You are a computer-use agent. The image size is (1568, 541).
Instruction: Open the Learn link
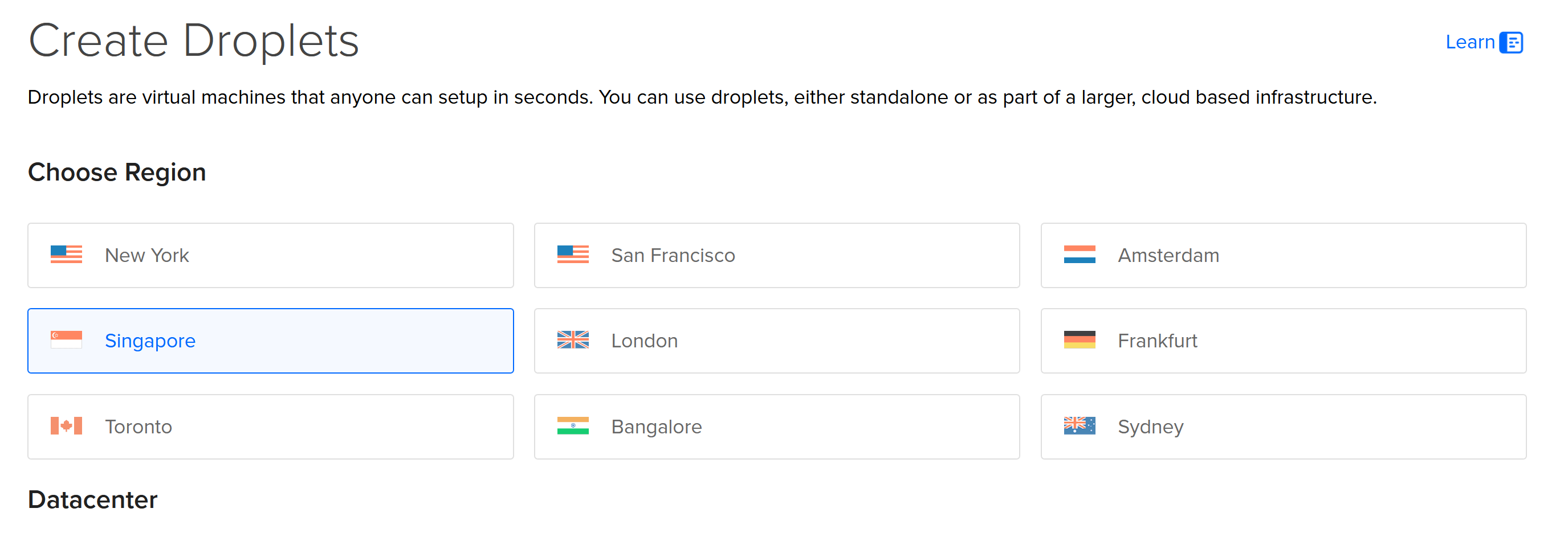coord(1470,43)
